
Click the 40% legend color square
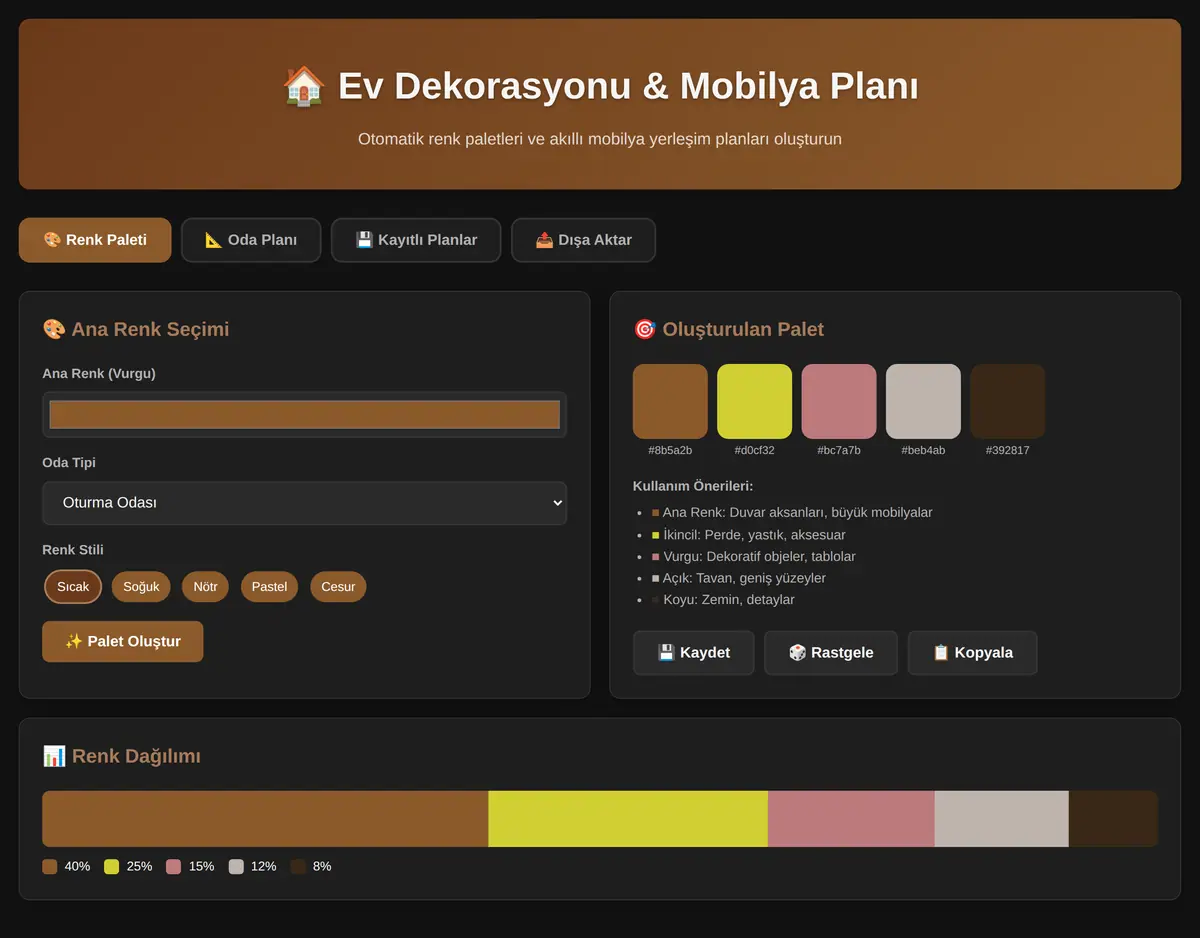tap(50, 867)
